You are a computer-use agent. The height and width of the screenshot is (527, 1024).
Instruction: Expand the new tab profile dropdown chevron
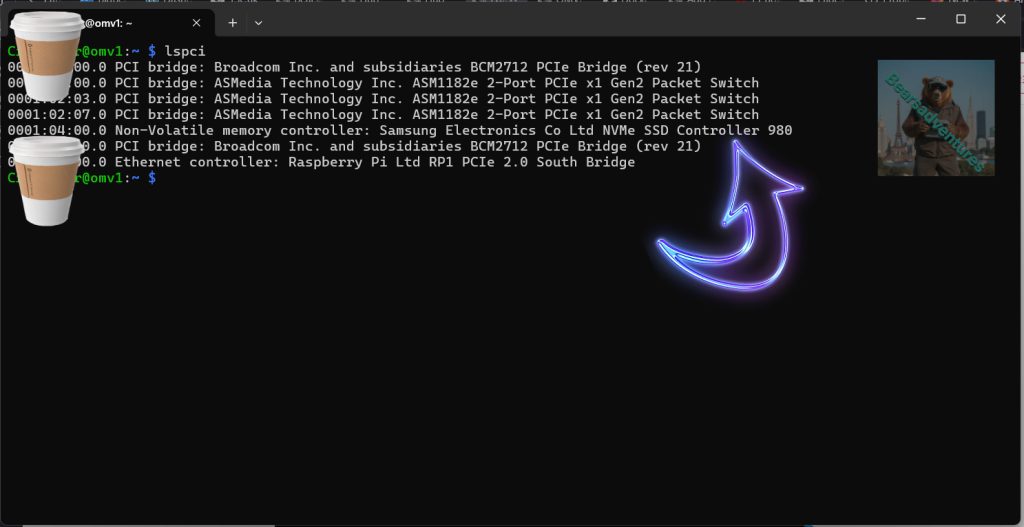(x=259, y=22)
